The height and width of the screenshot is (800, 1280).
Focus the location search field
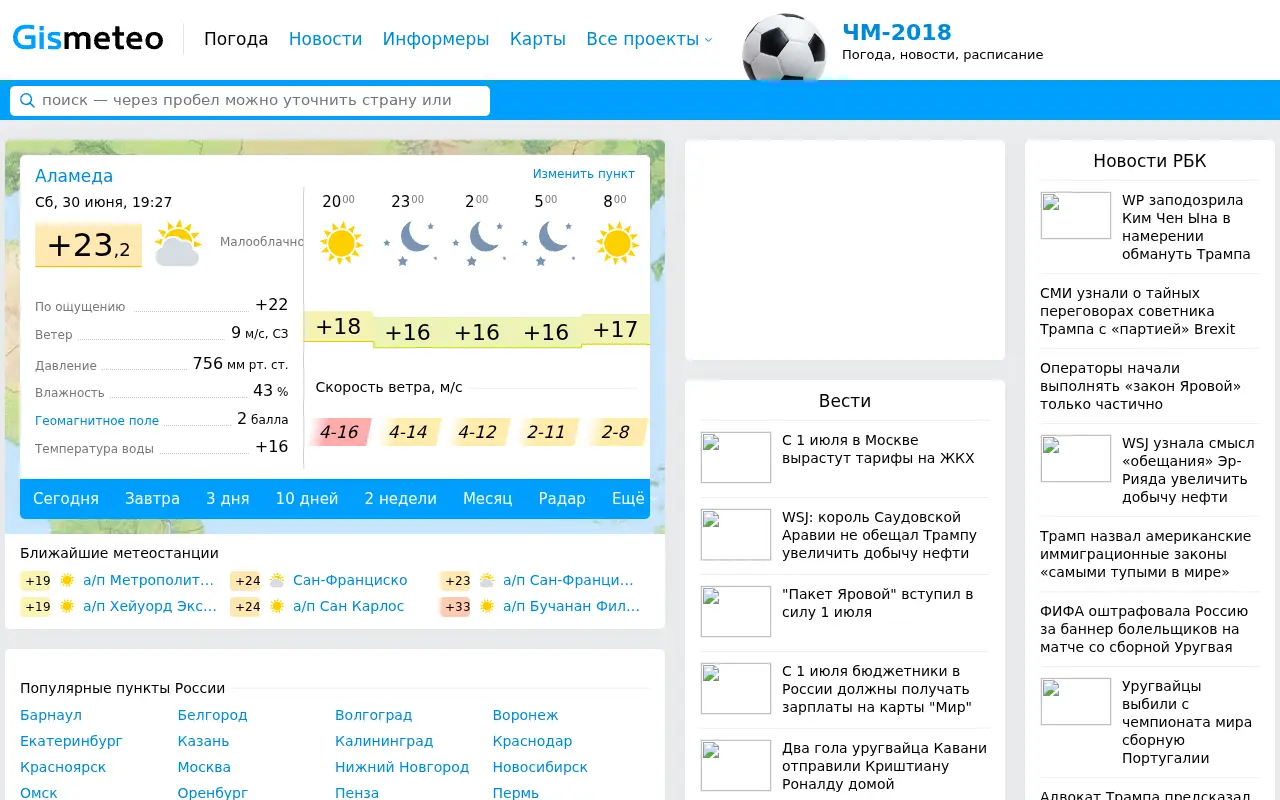click(x=250, y=101)
